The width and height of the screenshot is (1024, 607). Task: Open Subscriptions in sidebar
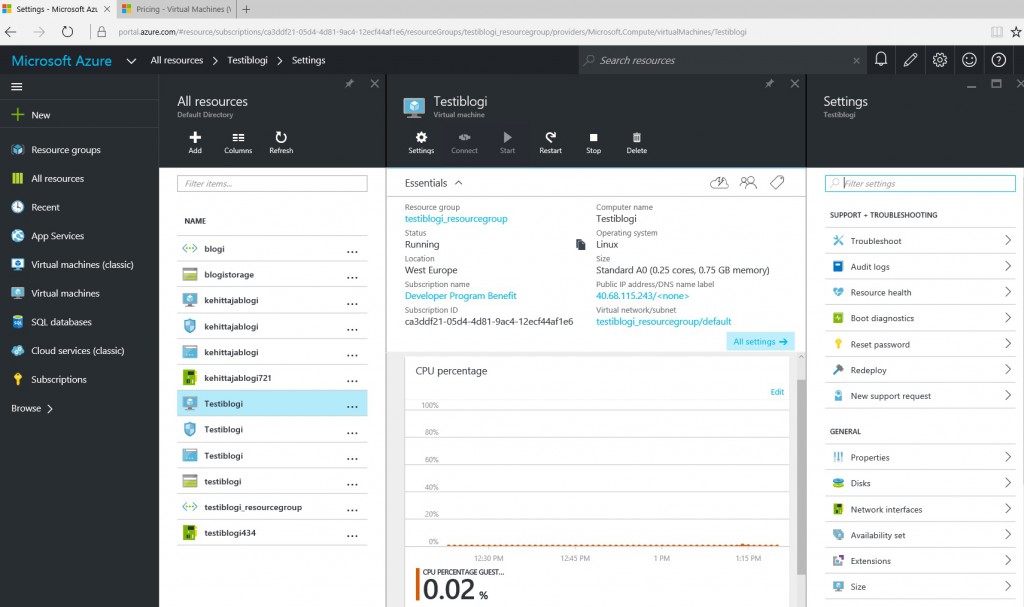point(79,380)
